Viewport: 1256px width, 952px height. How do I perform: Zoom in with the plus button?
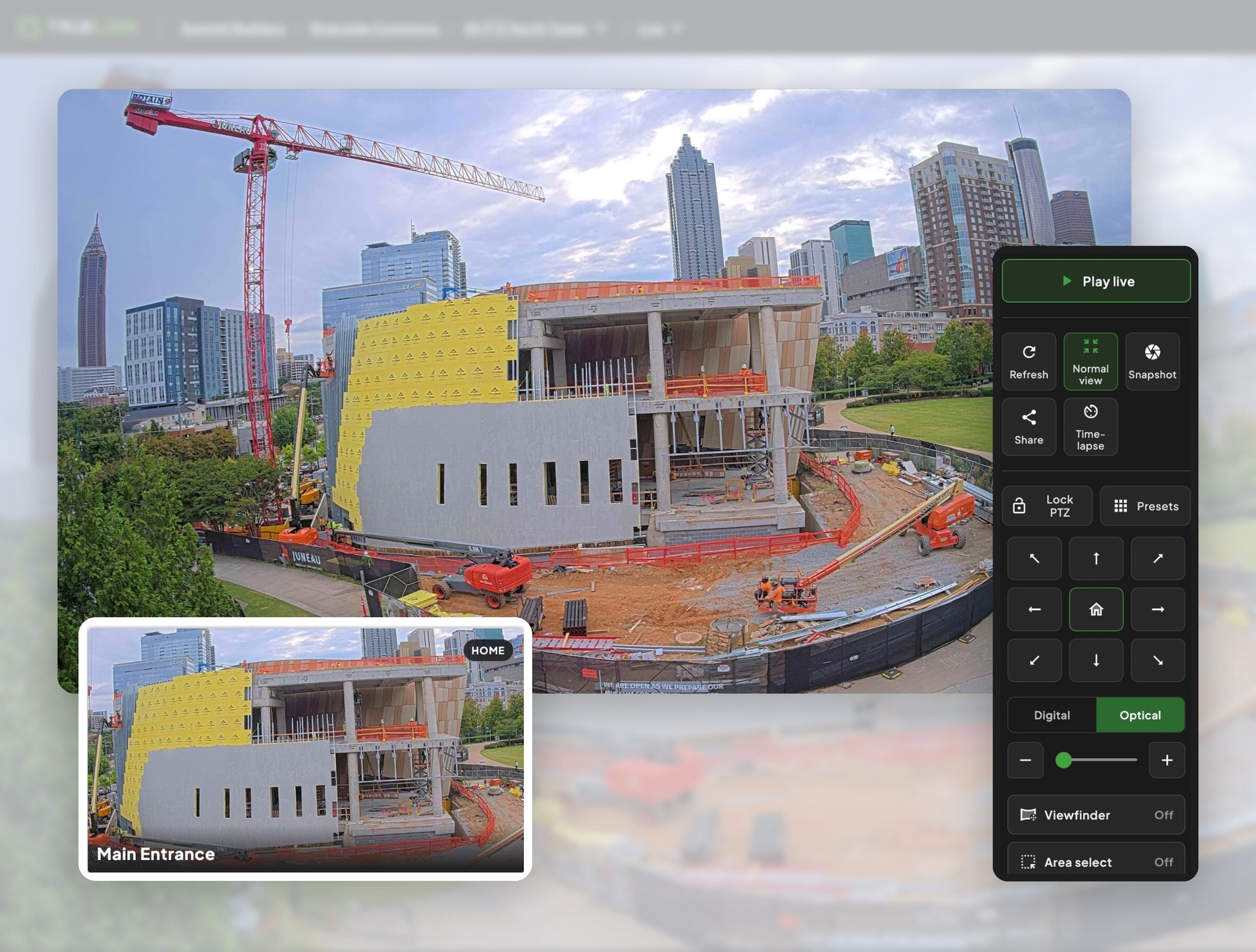(1167, 760)
